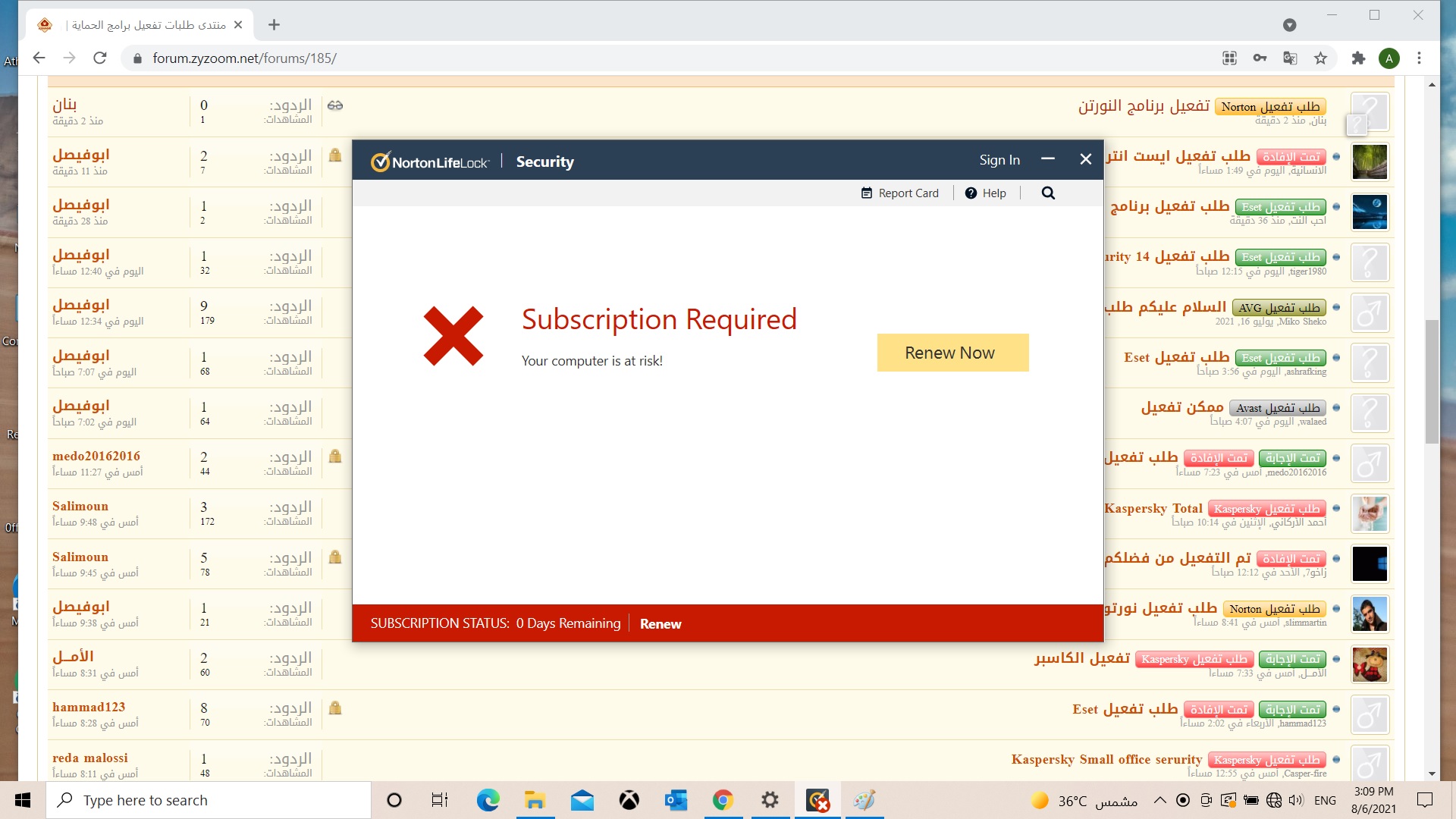This screenshot has width=1456, height=819.
Task: Open user بنان last-post link
Action: click(64, 104)
